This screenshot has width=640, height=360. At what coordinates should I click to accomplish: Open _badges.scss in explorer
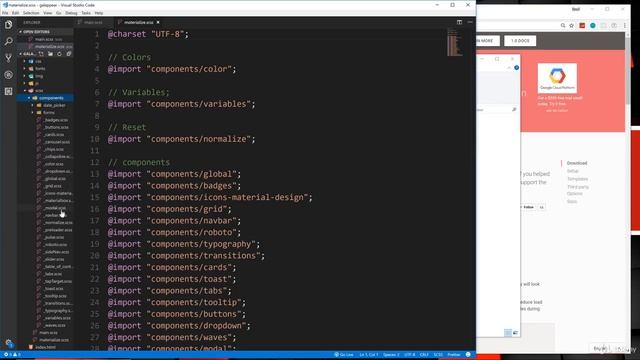click(x=56, y=120)
